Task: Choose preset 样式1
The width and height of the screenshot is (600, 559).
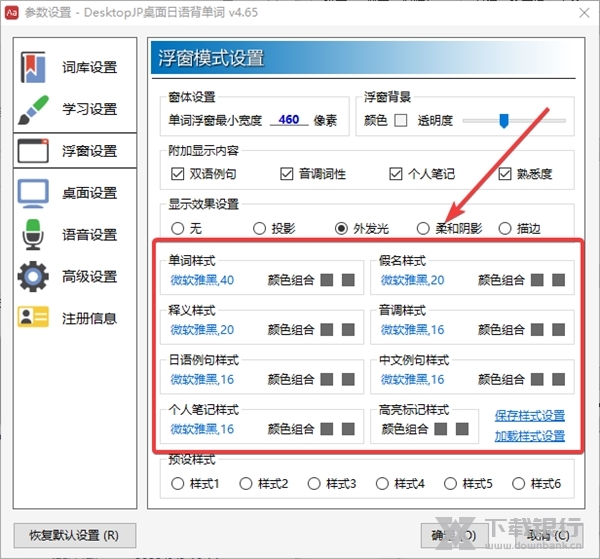Action: click(x=178, y=484)
